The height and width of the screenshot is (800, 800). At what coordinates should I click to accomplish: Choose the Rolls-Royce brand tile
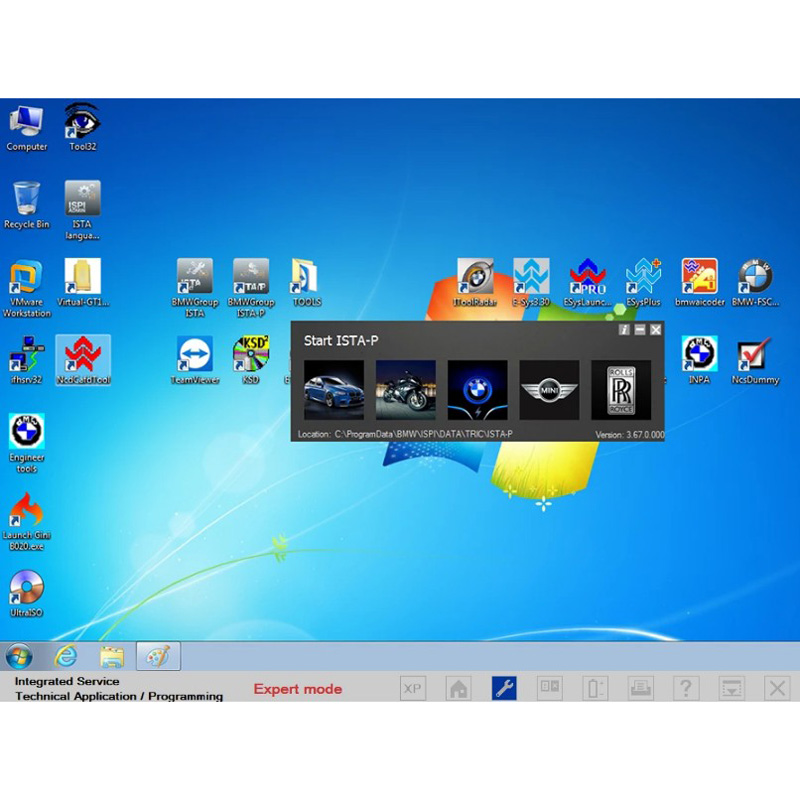pos(621,390)
